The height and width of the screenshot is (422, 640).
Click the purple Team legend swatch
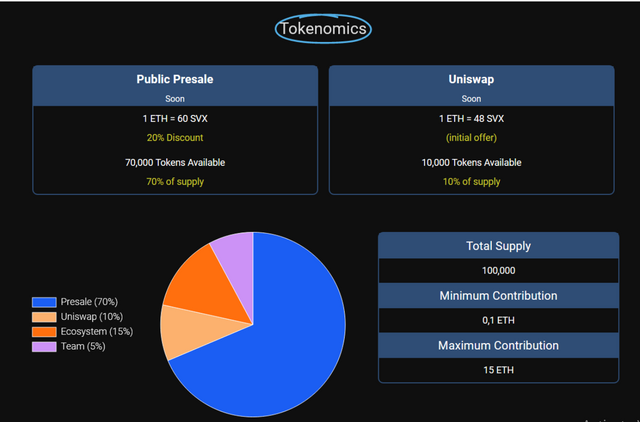pos(44,346)
